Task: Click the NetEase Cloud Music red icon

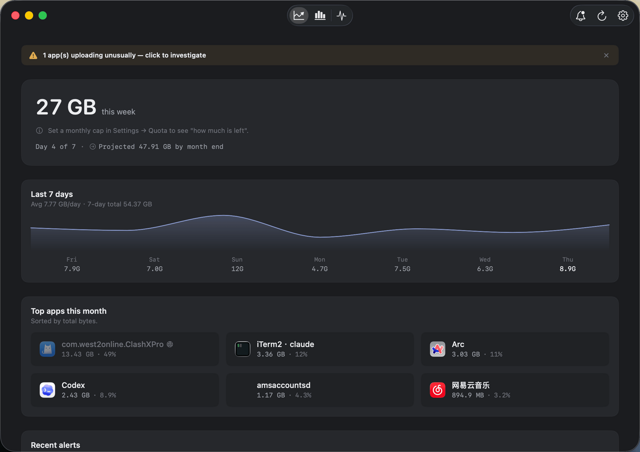Action: click(438, 390)
